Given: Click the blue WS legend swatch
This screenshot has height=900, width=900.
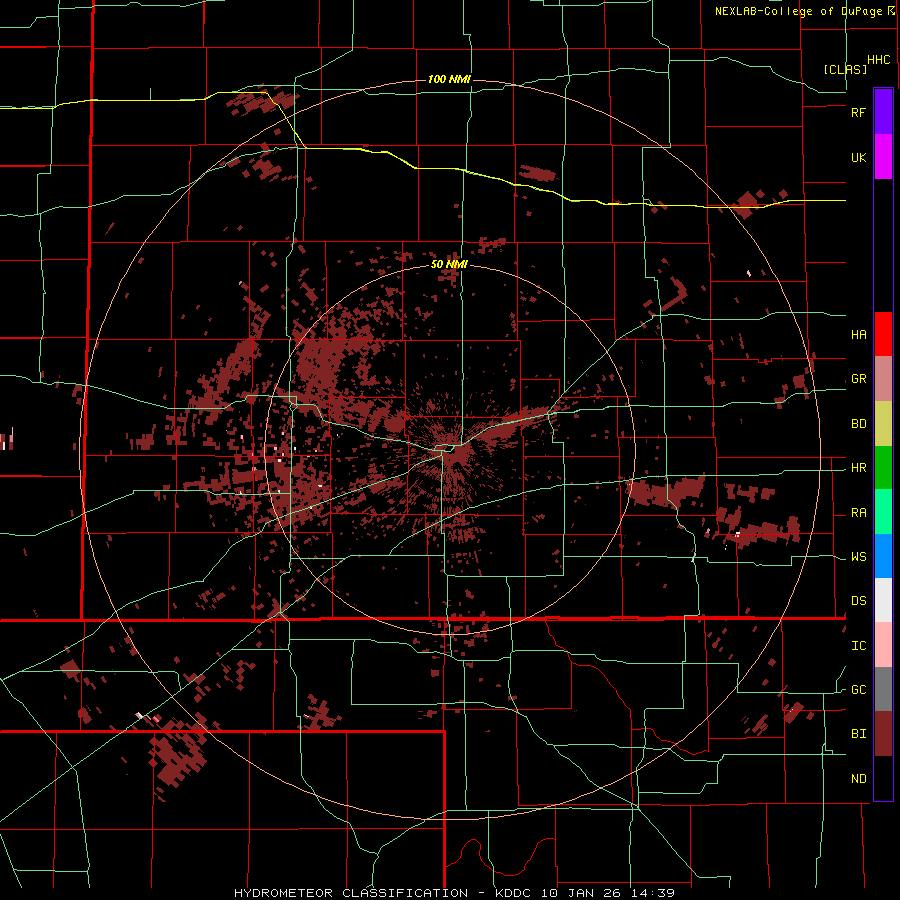Looking at the screenshot, I should pos(883,556).
